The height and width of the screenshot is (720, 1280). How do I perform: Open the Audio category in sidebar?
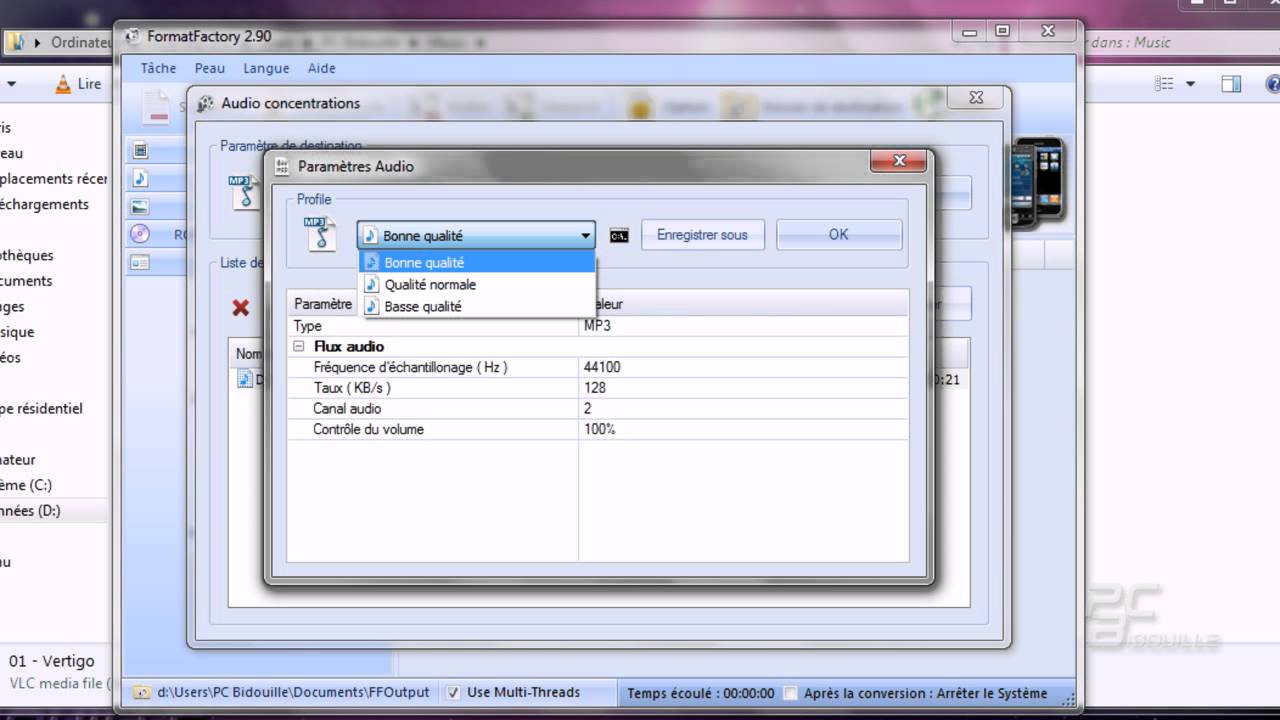click(141, 178)
